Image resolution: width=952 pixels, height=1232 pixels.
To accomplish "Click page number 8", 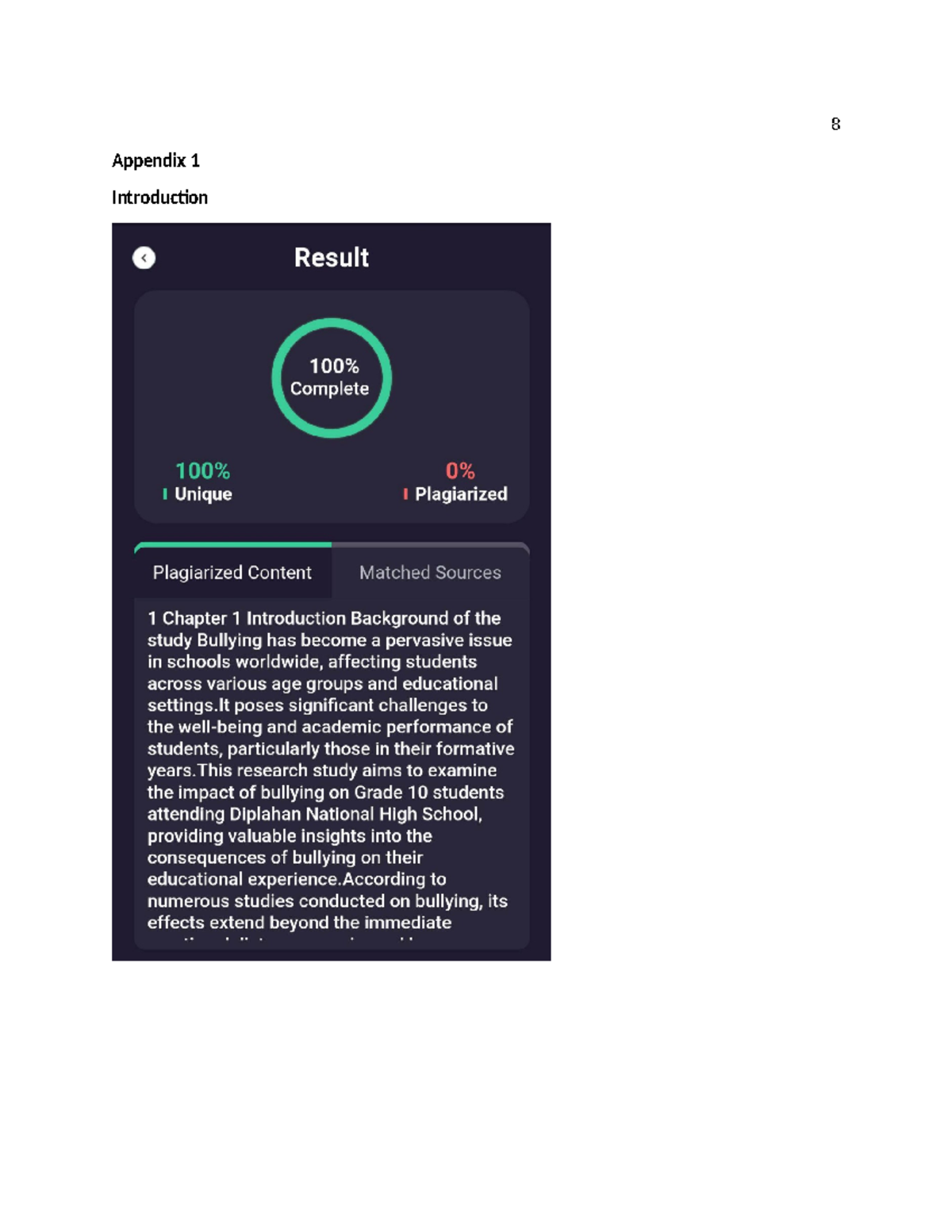I will 835,124.
